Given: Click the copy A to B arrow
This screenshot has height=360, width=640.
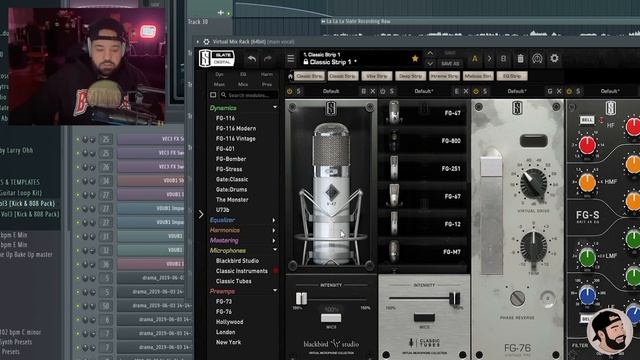Looking at the screenshot, I should click(489, 59).
